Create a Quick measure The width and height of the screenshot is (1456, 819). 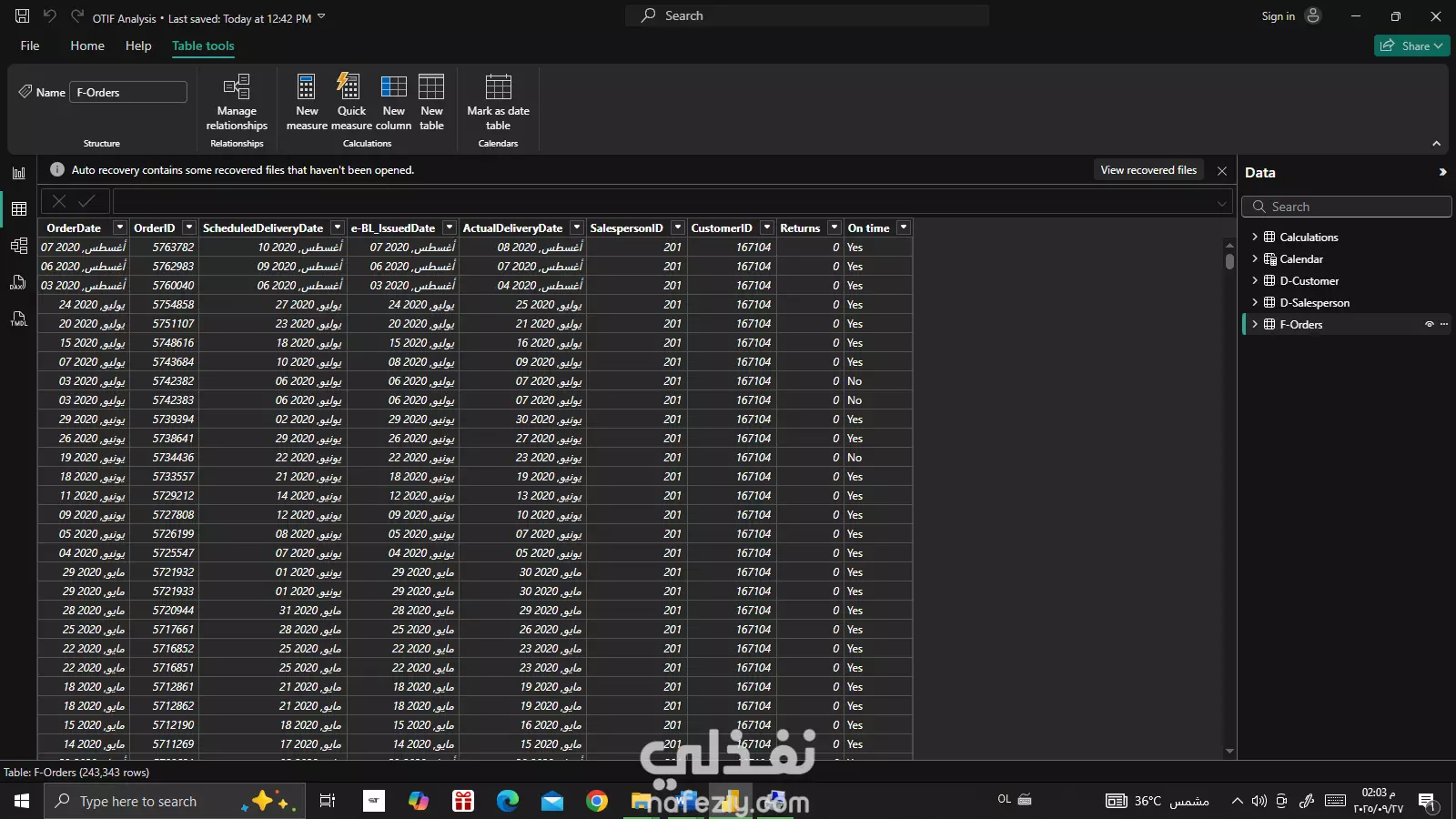pos(351,102)
